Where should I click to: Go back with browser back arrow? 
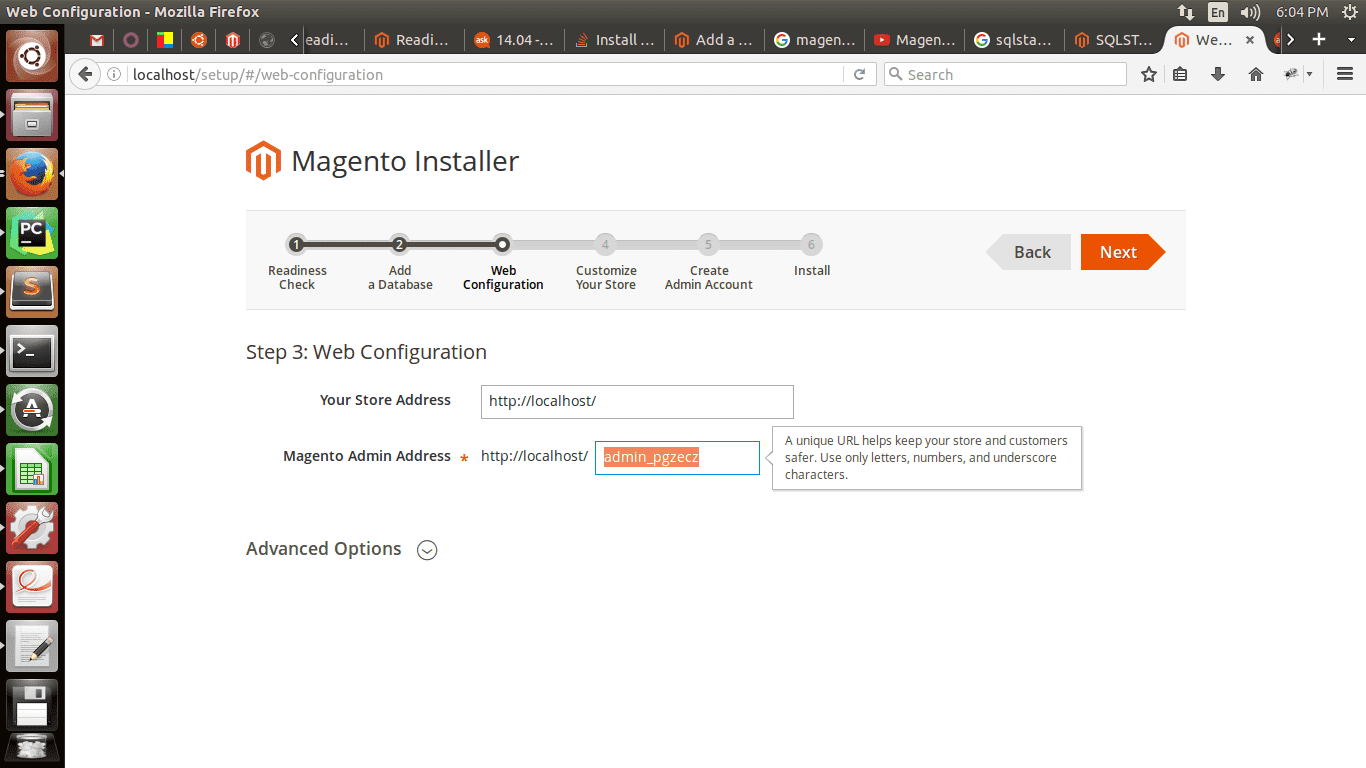(85, 74)
